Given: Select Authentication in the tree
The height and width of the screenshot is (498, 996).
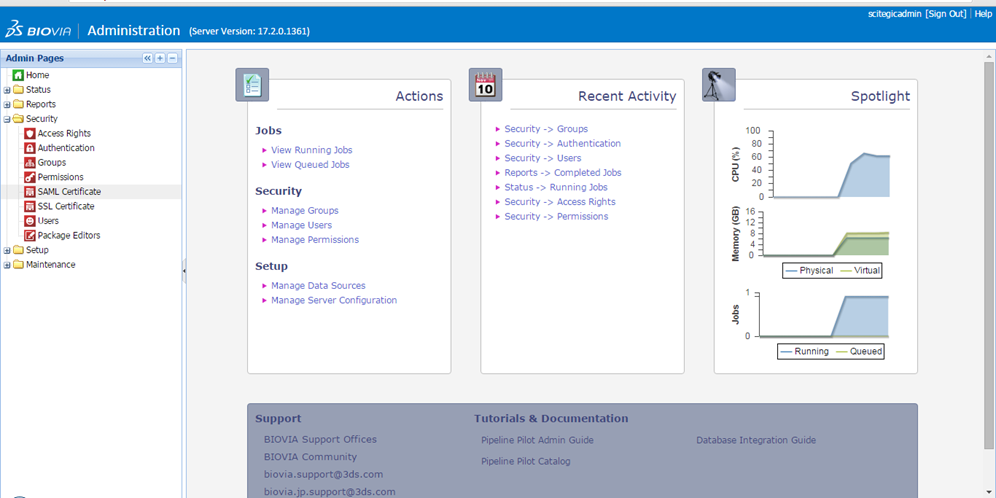Looking at the screenshot, I should (66, 148).
